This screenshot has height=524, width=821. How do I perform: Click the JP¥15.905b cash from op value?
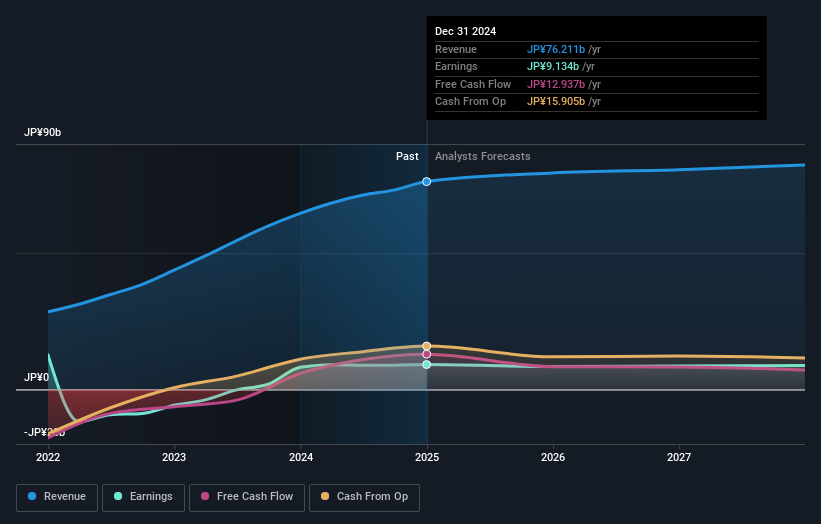tap(556, 102)
